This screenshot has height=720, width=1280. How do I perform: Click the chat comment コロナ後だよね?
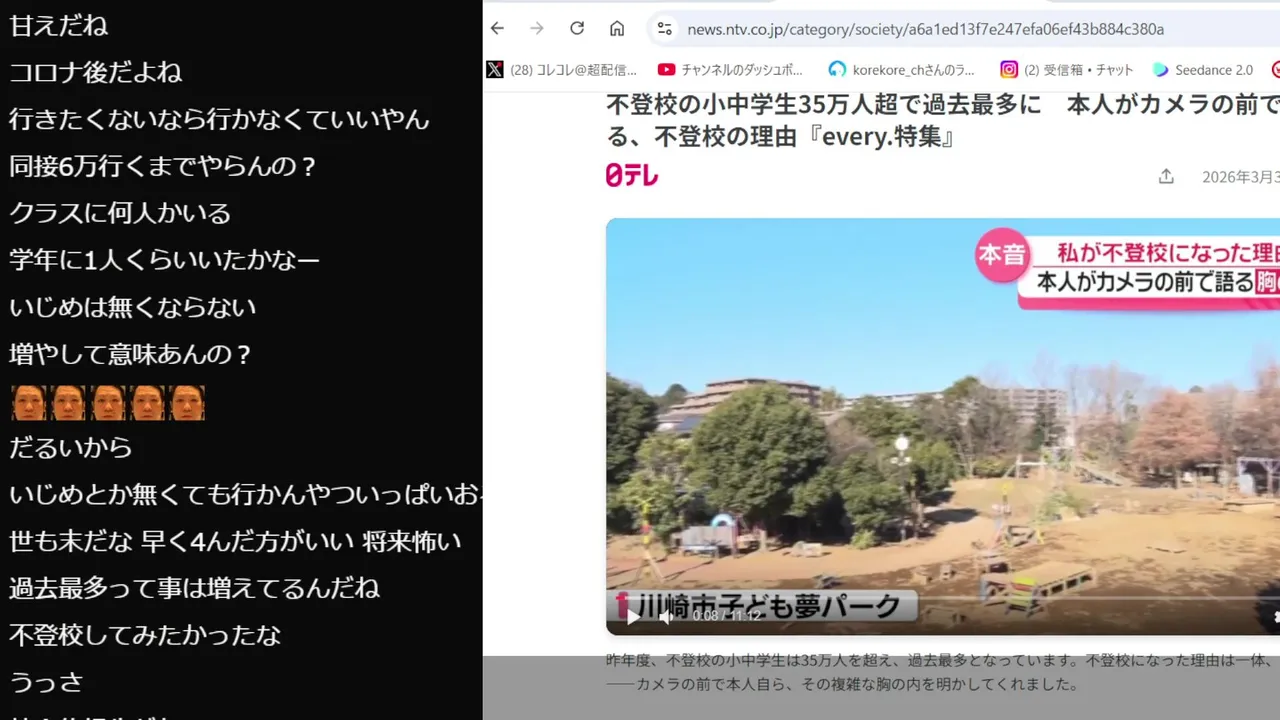click(x=95, y=72)
